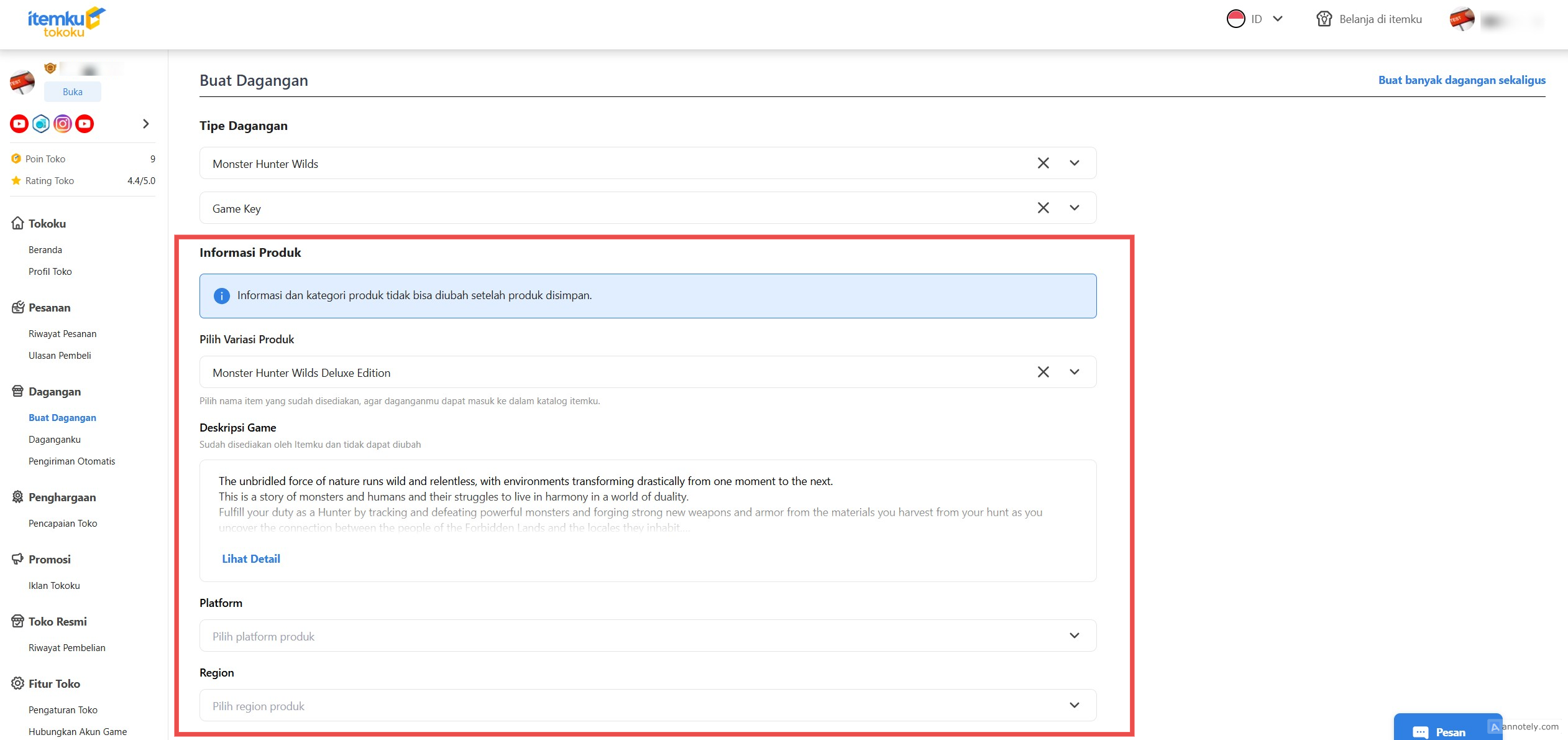
Task: Go to Daganganku in sidebar menu
Action: click(x=55, y=440)
